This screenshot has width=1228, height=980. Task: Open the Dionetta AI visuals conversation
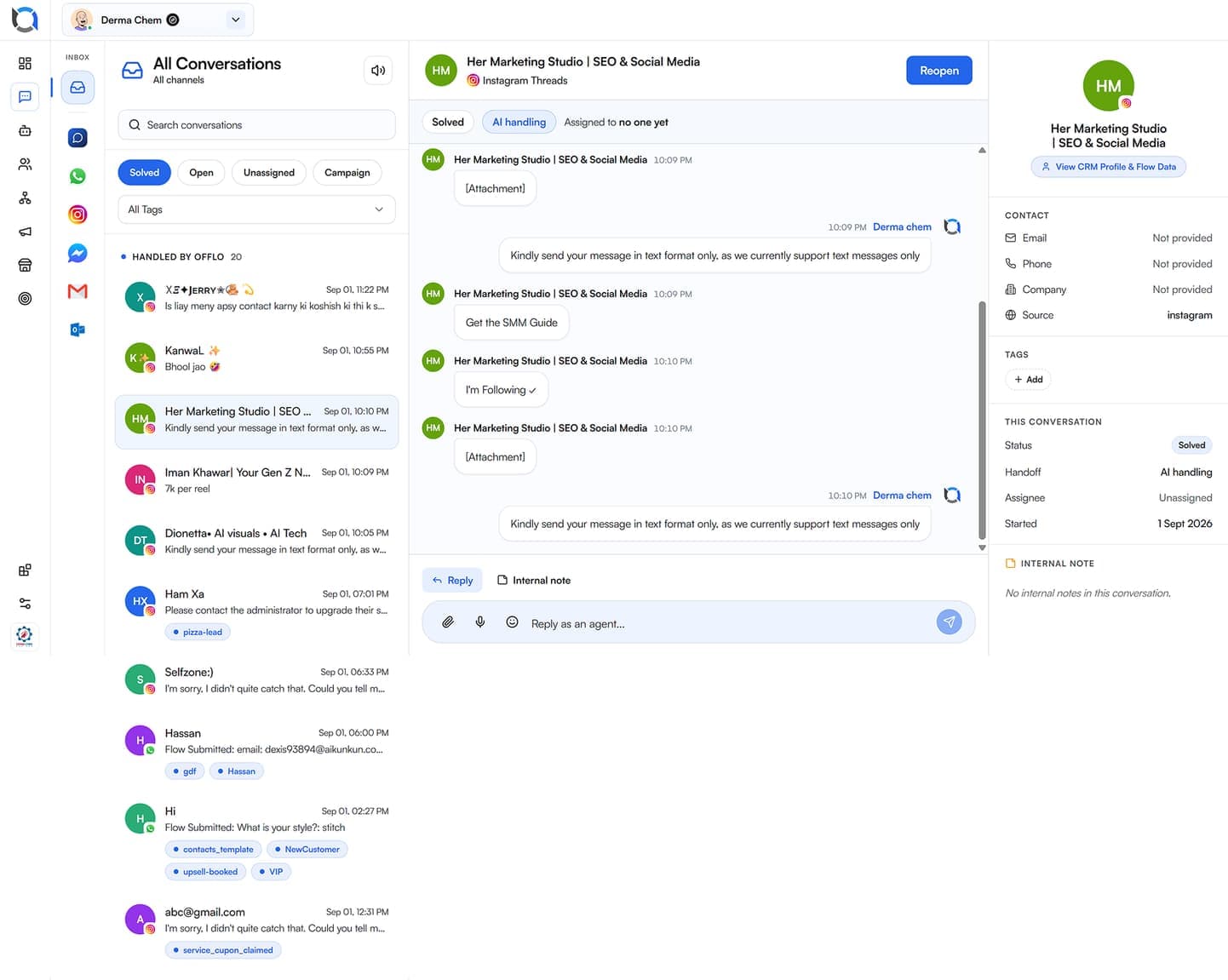256,541
